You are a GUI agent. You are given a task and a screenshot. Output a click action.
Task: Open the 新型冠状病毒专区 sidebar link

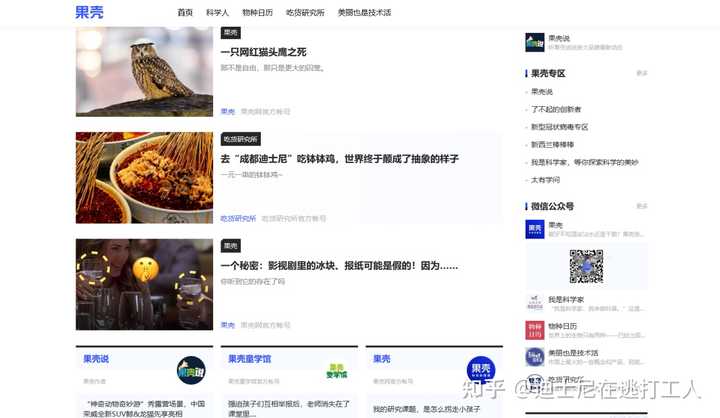559,127
